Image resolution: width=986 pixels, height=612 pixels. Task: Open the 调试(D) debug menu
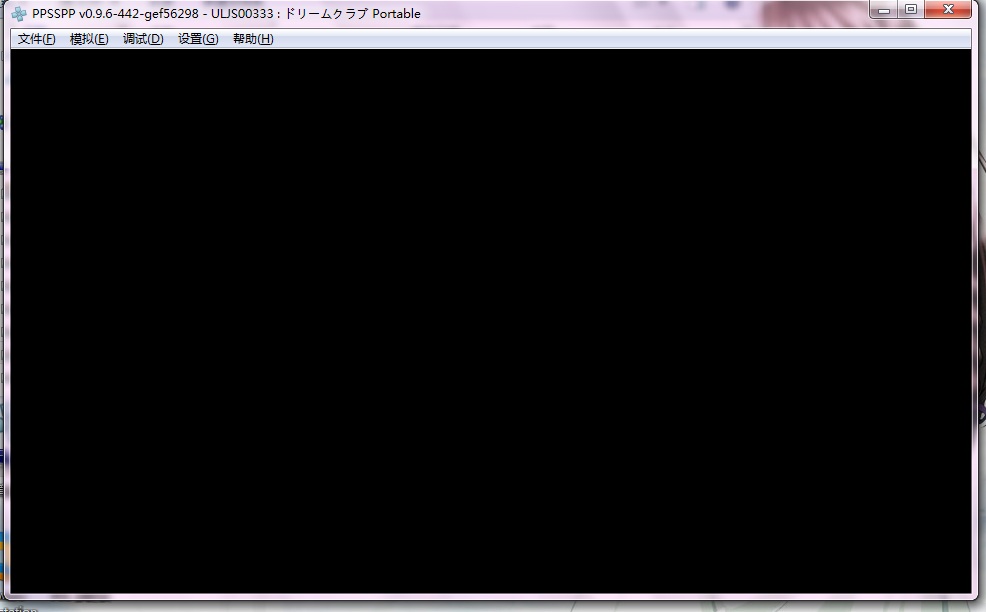pyautogui.click(x=143, y=39)
